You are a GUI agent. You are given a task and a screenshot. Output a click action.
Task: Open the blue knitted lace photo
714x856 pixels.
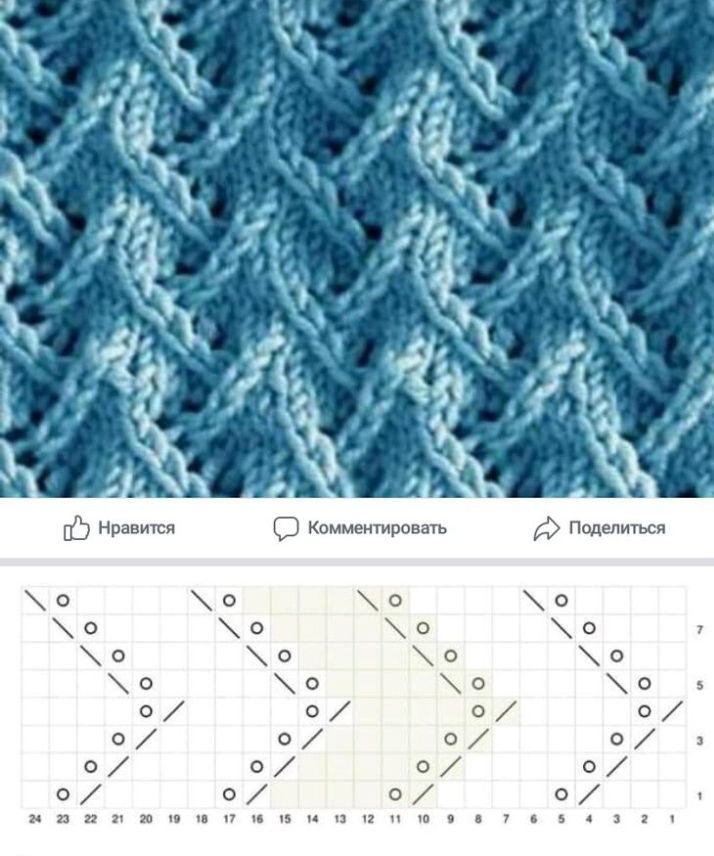(357, 248)
